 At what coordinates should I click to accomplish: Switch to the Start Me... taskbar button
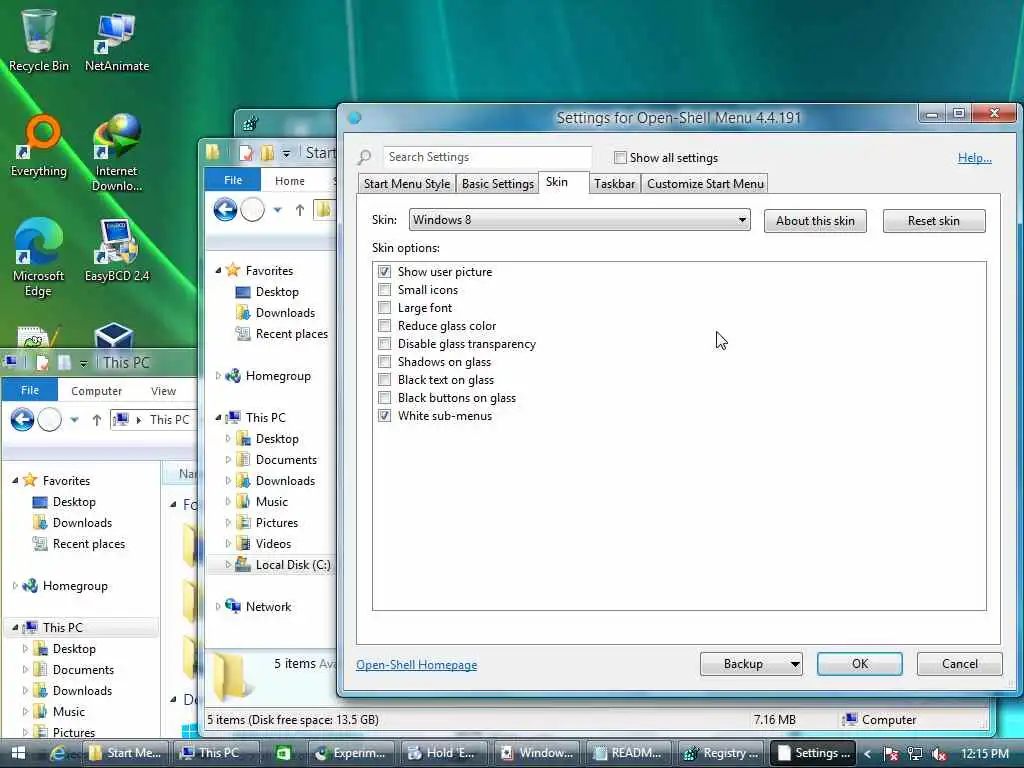pos(126,753)
